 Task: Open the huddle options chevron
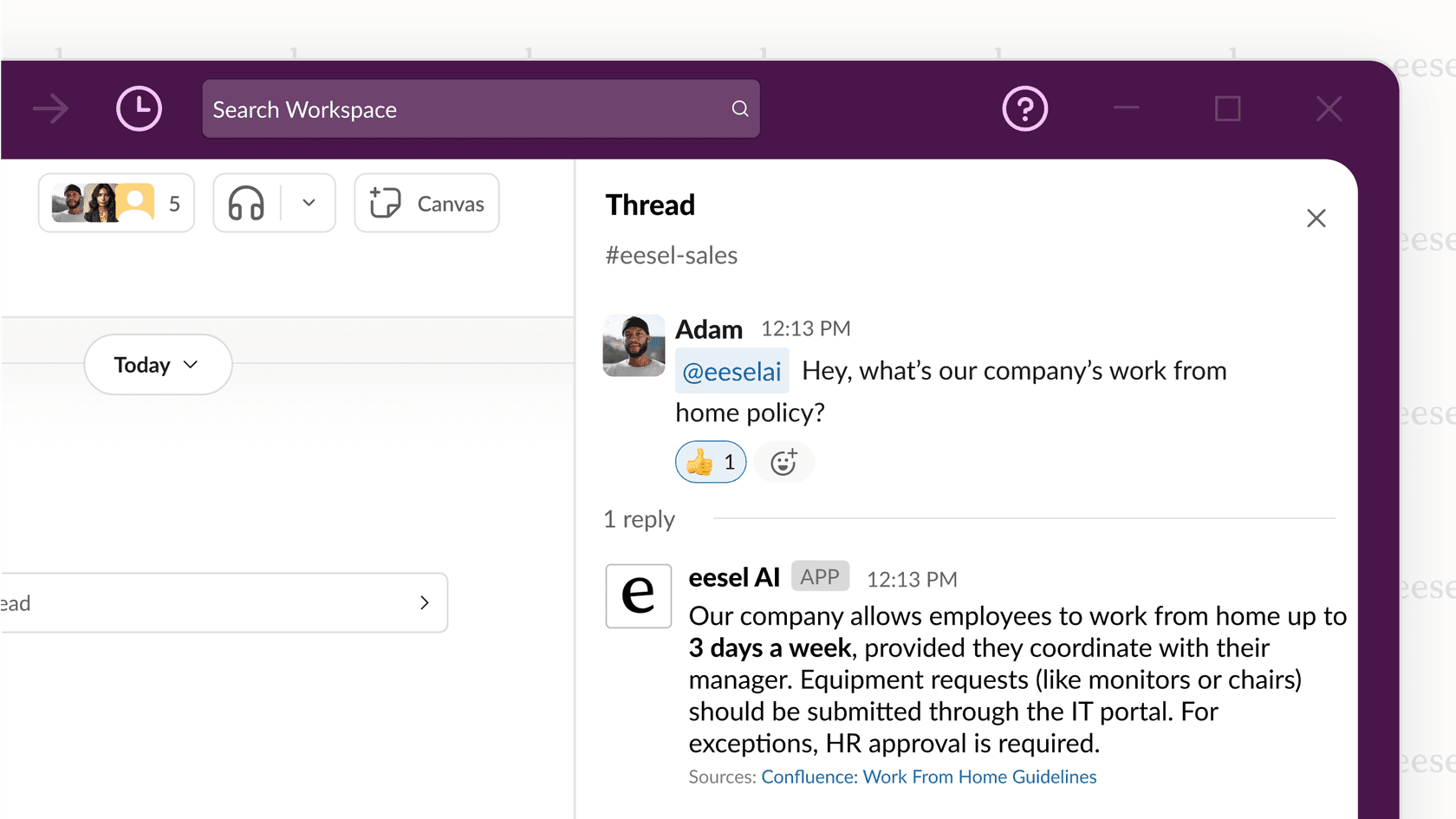[x=308, y=203]
